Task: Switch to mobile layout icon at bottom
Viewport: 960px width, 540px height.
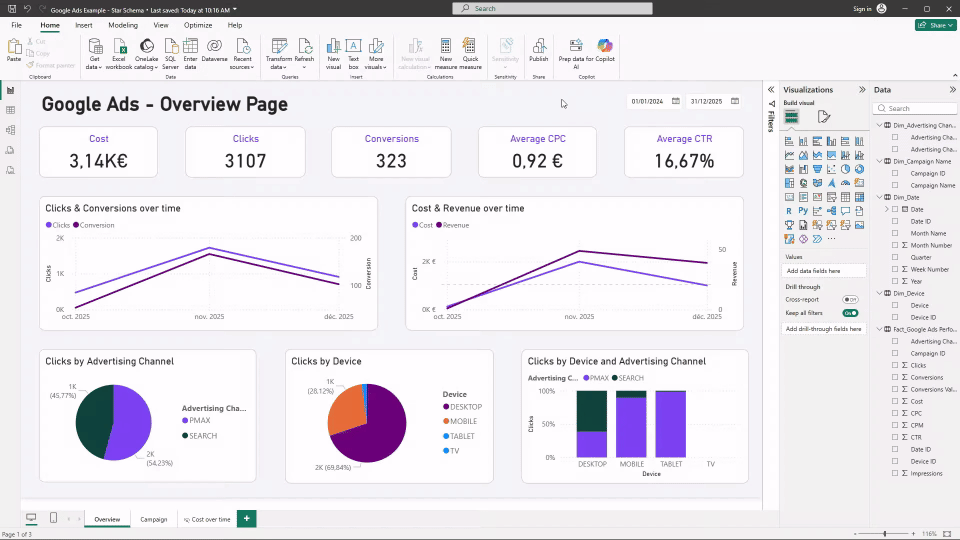Action: click(x=53, y=518)
